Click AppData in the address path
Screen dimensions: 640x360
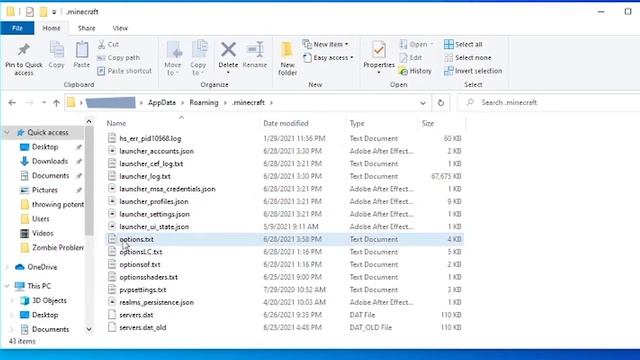[162, 102]
